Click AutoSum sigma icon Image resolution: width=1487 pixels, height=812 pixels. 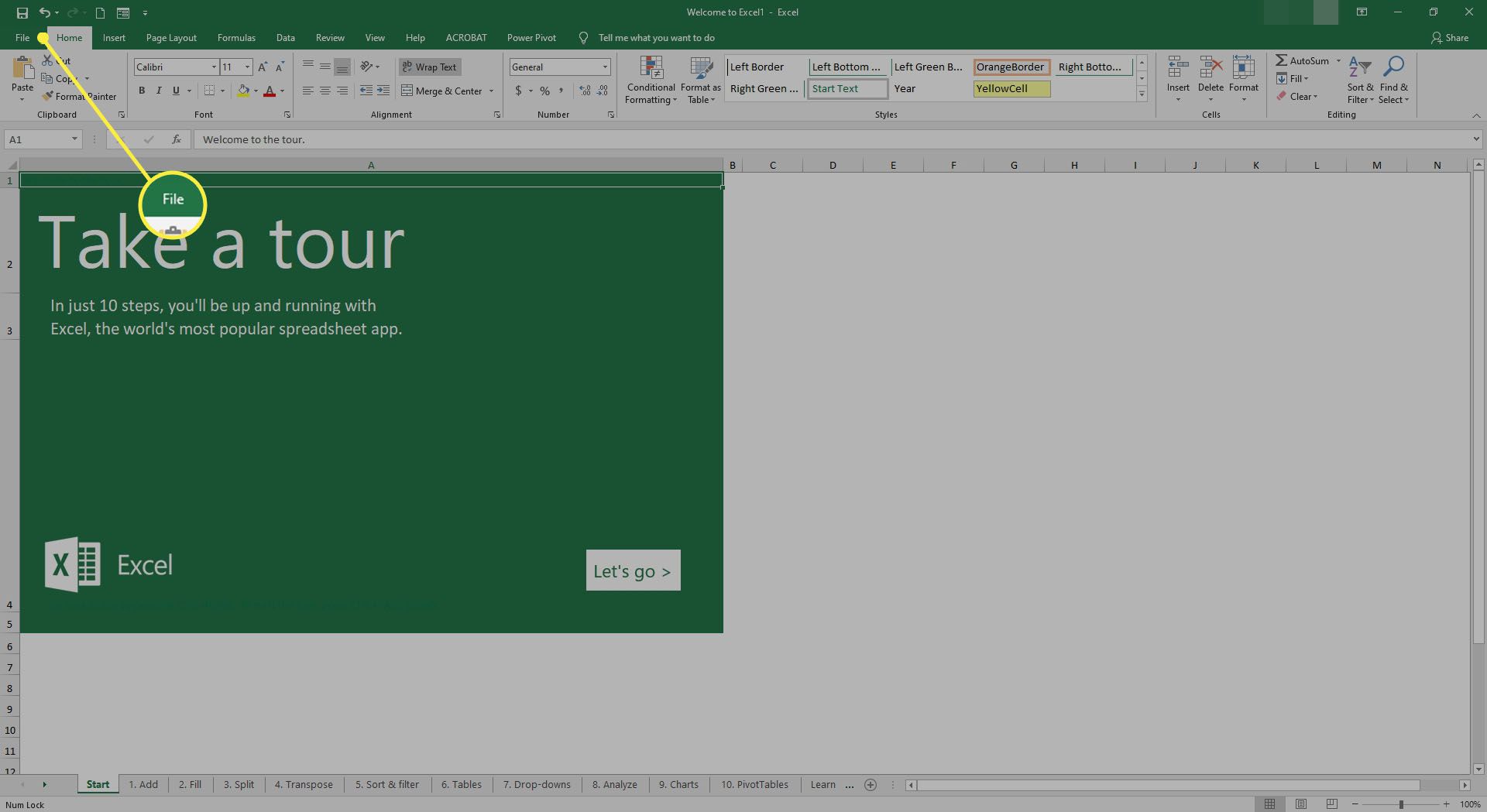click(1282, 60)
